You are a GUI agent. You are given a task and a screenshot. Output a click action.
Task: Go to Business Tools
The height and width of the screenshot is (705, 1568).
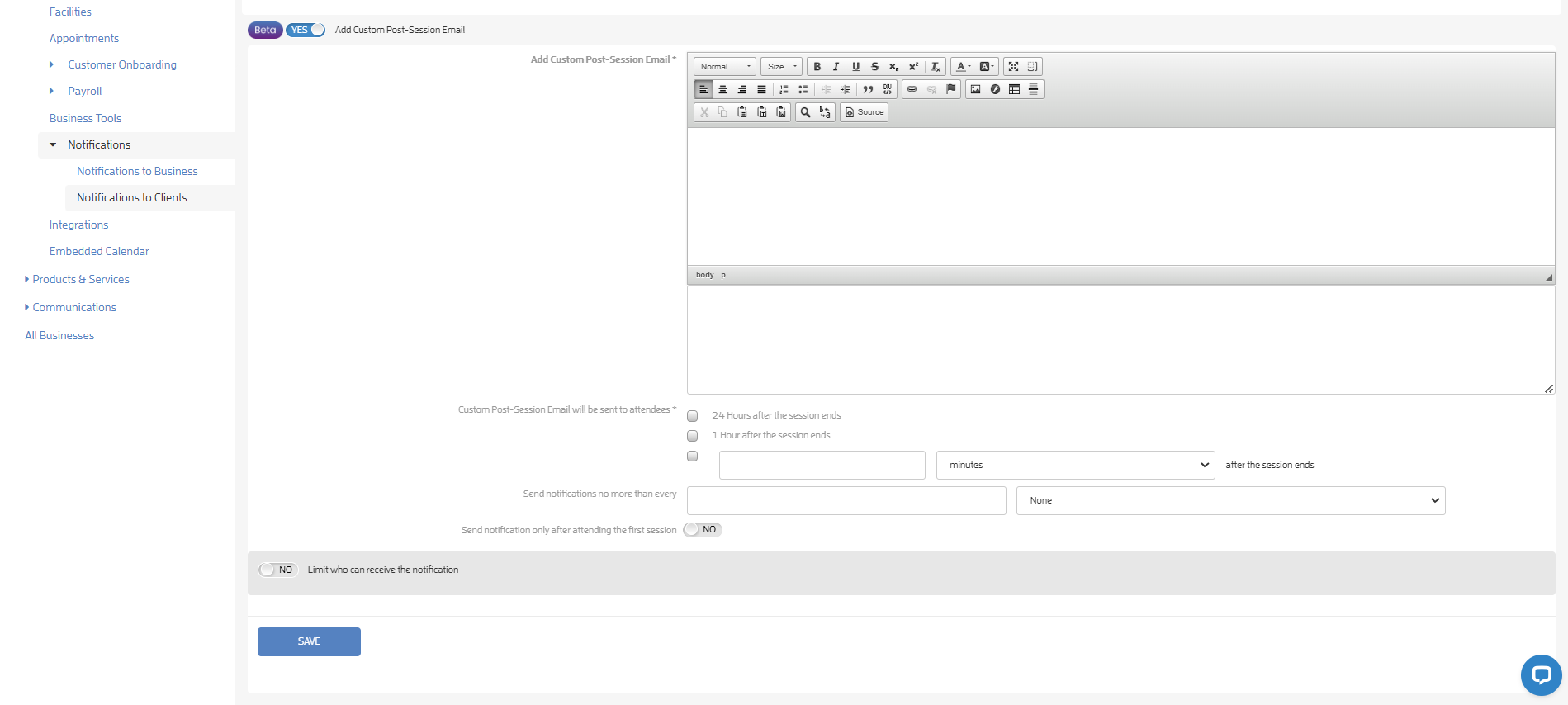(x=85, y=119)
